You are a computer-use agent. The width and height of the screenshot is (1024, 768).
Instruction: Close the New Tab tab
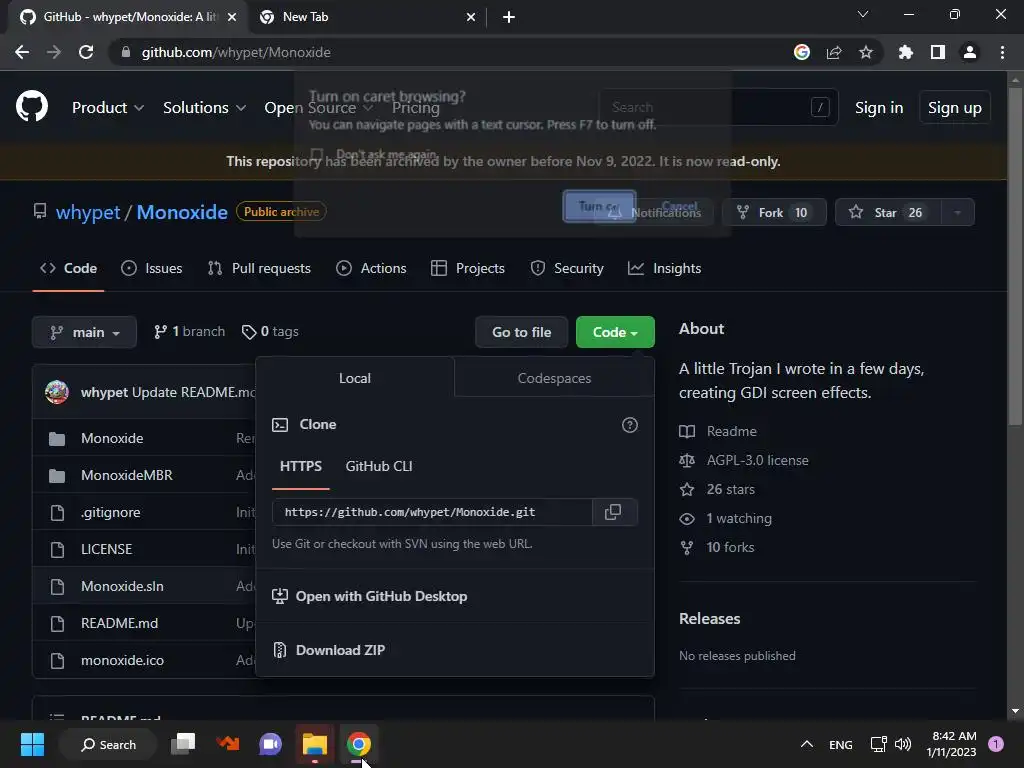pos(471,17)
